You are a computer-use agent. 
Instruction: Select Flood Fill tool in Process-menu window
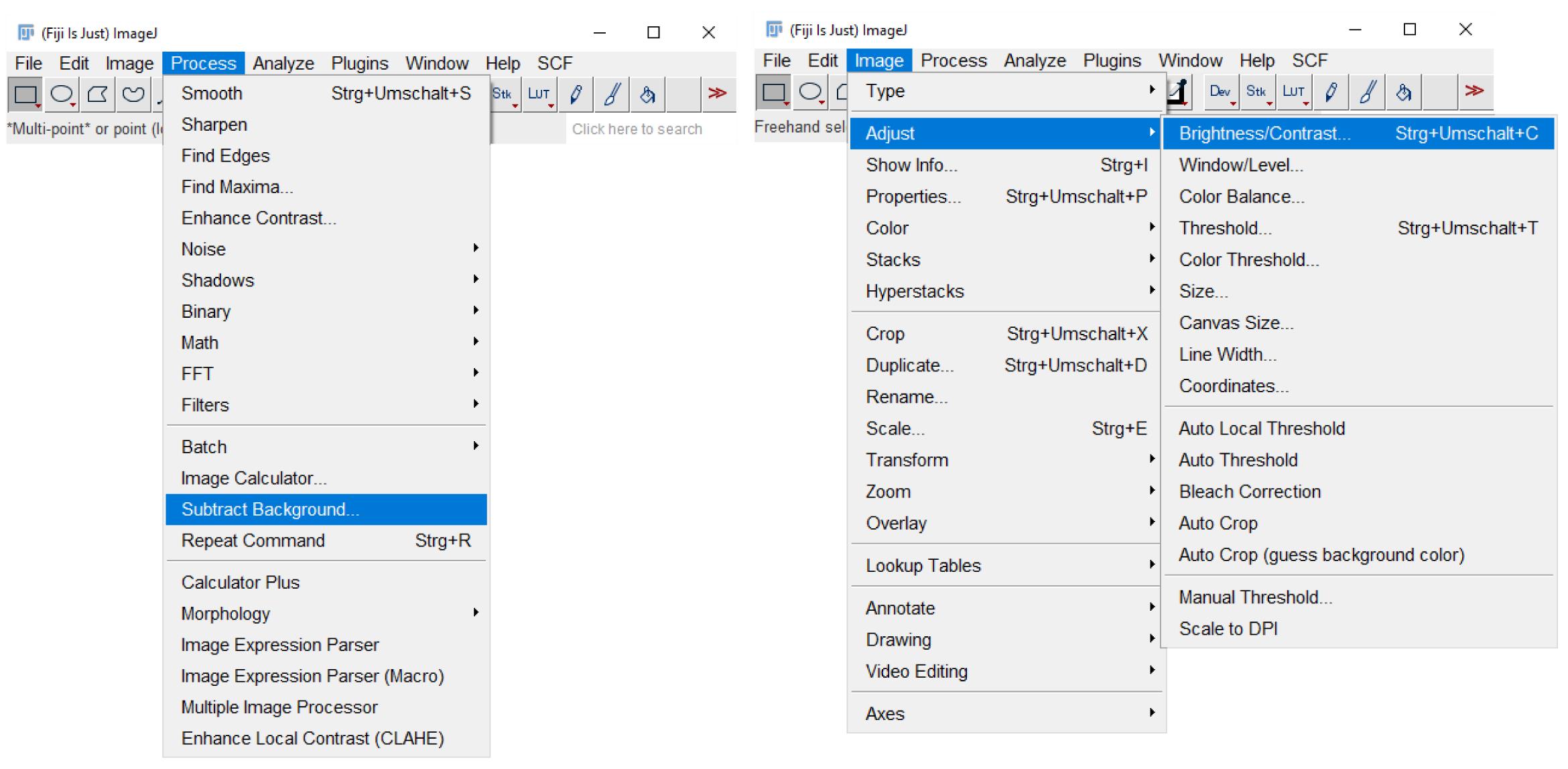click(x=647, y=95)
